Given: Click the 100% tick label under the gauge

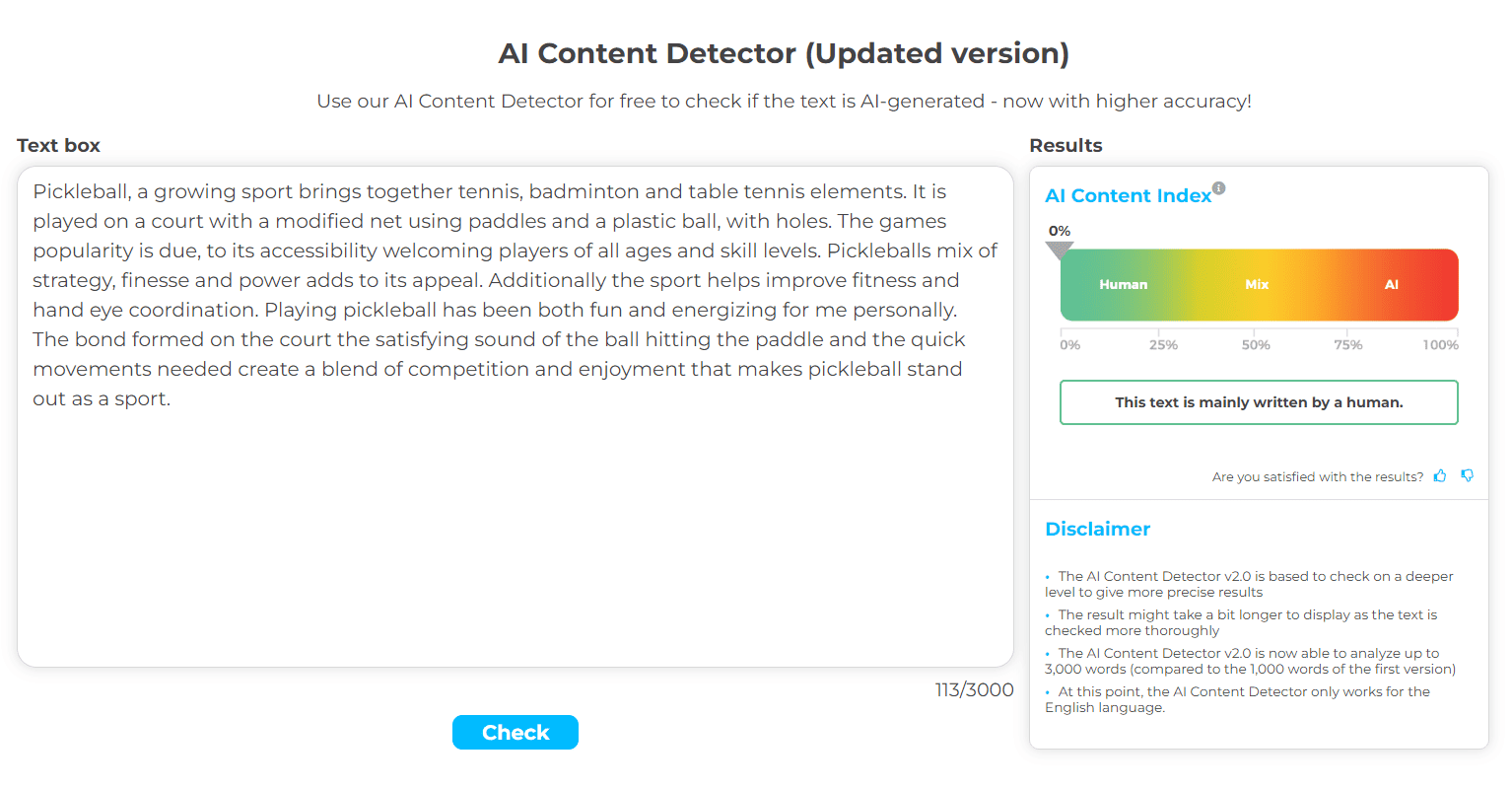Looking at the screenshot, I should coord(1440,345).
